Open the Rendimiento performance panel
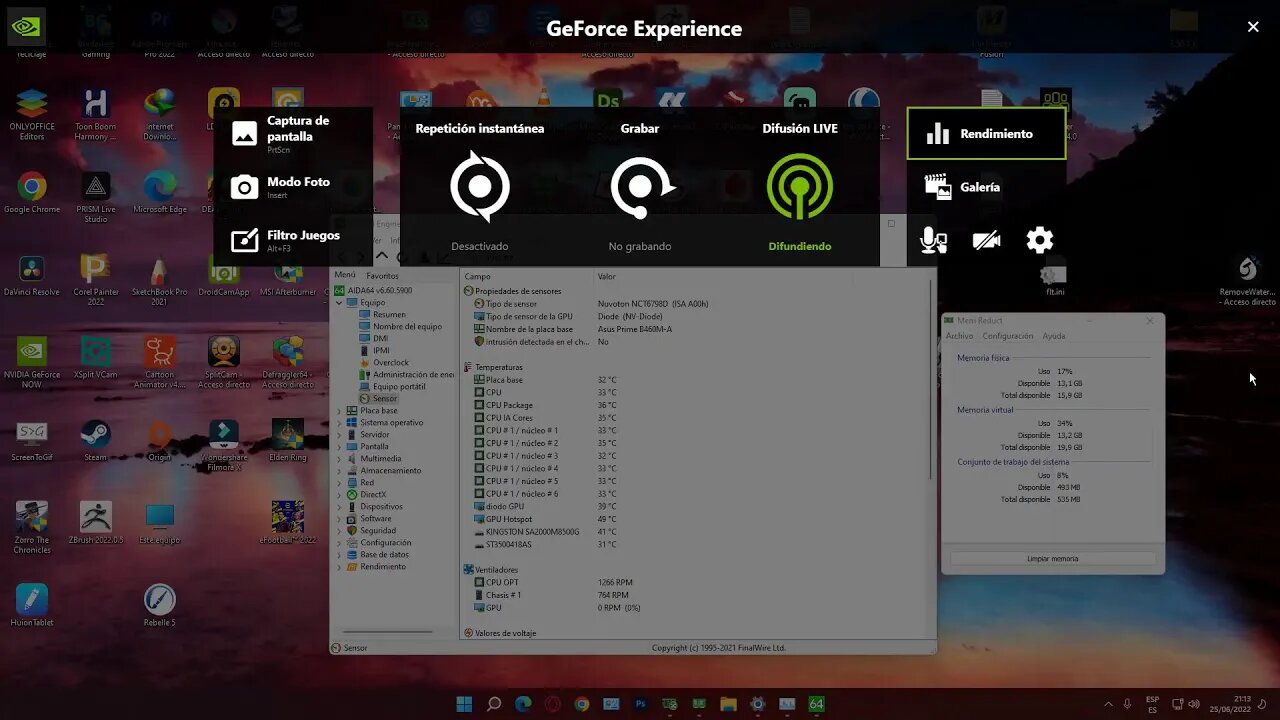The image size is (1280, 720). coord(986,134)
